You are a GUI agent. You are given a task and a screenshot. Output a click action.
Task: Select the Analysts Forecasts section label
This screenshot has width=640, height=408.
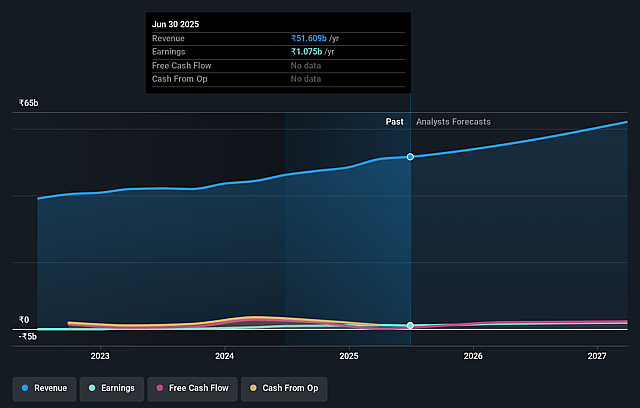pos(453,122)
